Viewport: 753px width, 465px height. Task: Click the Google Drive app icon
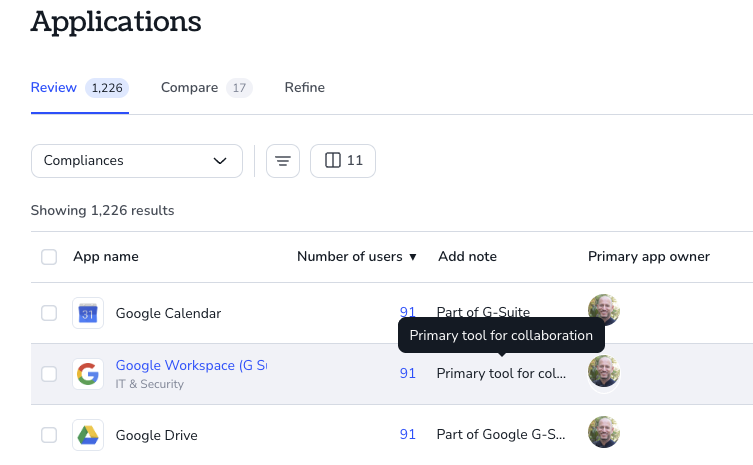(88, 435)
